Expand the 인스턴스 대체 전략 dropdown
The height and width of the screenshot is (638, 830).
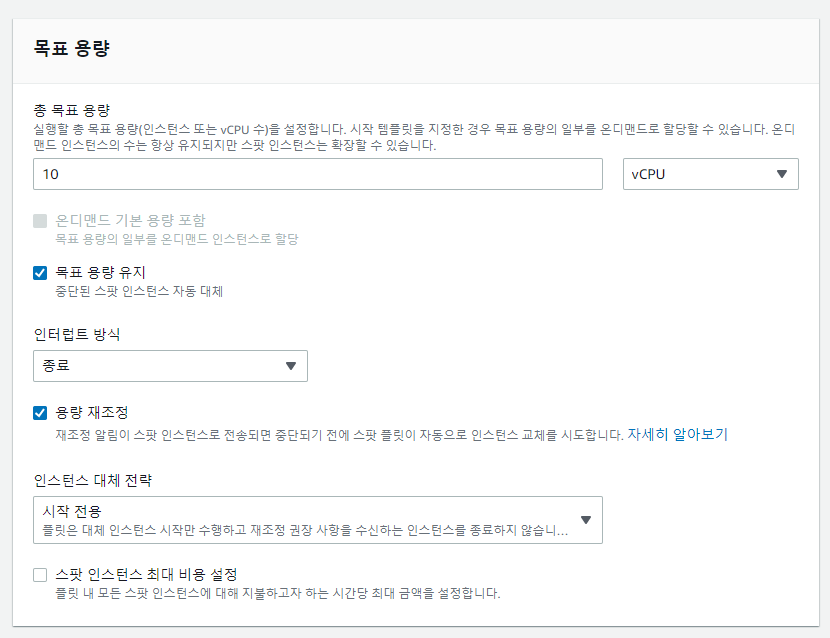pyautogui.click(x=318, y=520)
